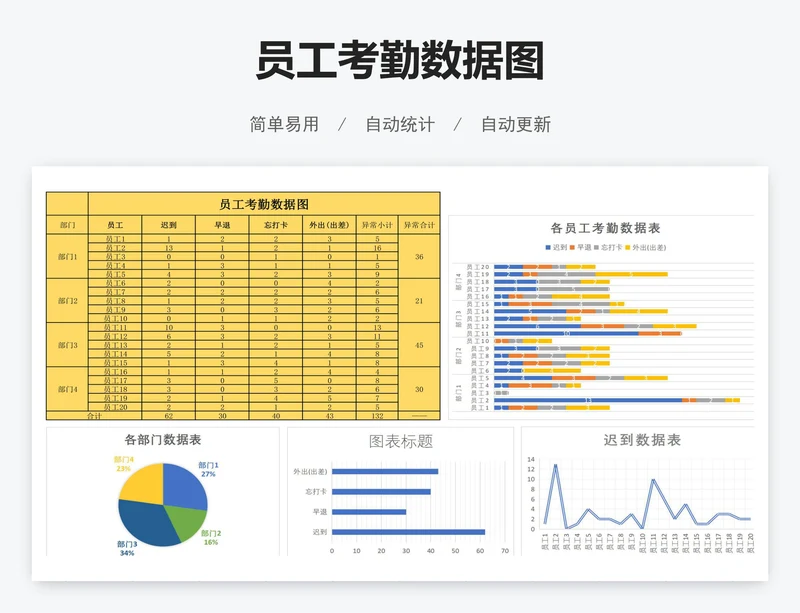This screenshot has height=613, width=800.
Task: Click the placeholder title 图表标题
Action: [401, 441]
